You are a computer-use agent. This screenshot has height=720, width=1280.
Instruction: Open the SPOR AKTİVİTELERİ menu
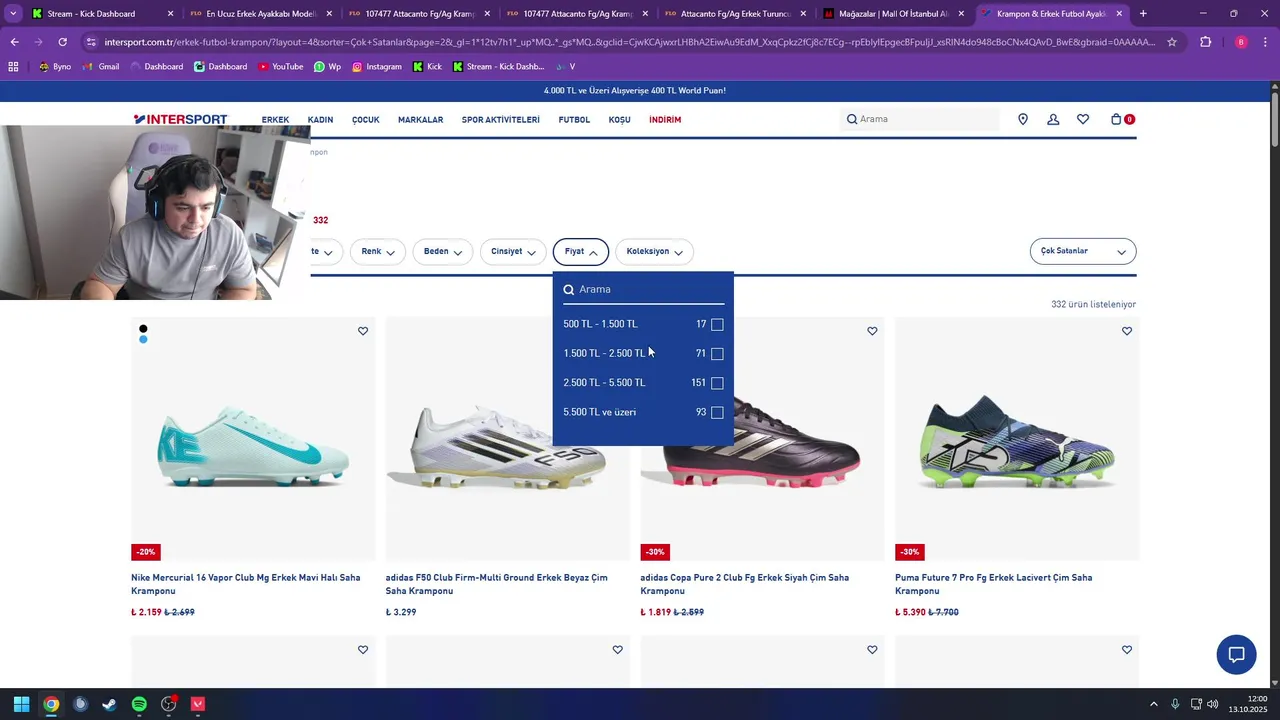coord(501,120)
